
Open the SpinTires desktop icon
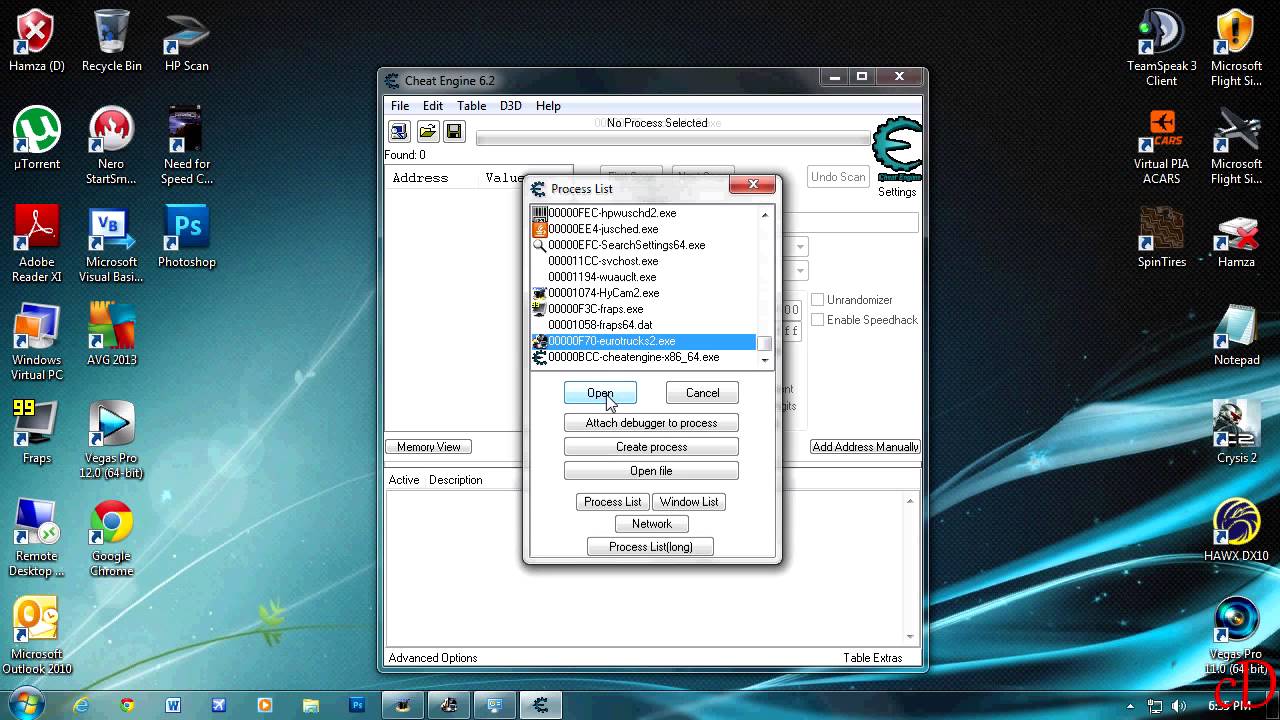coord(1162,237)
